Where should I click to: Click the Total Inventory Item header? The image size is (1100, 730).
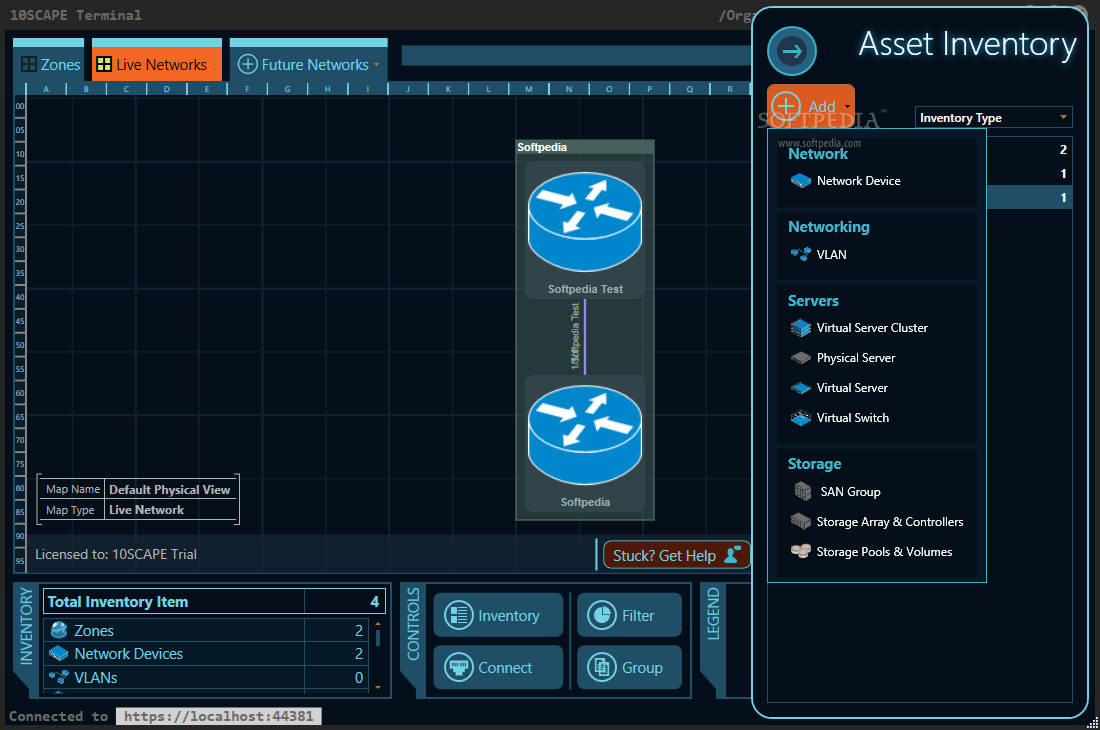214,602
